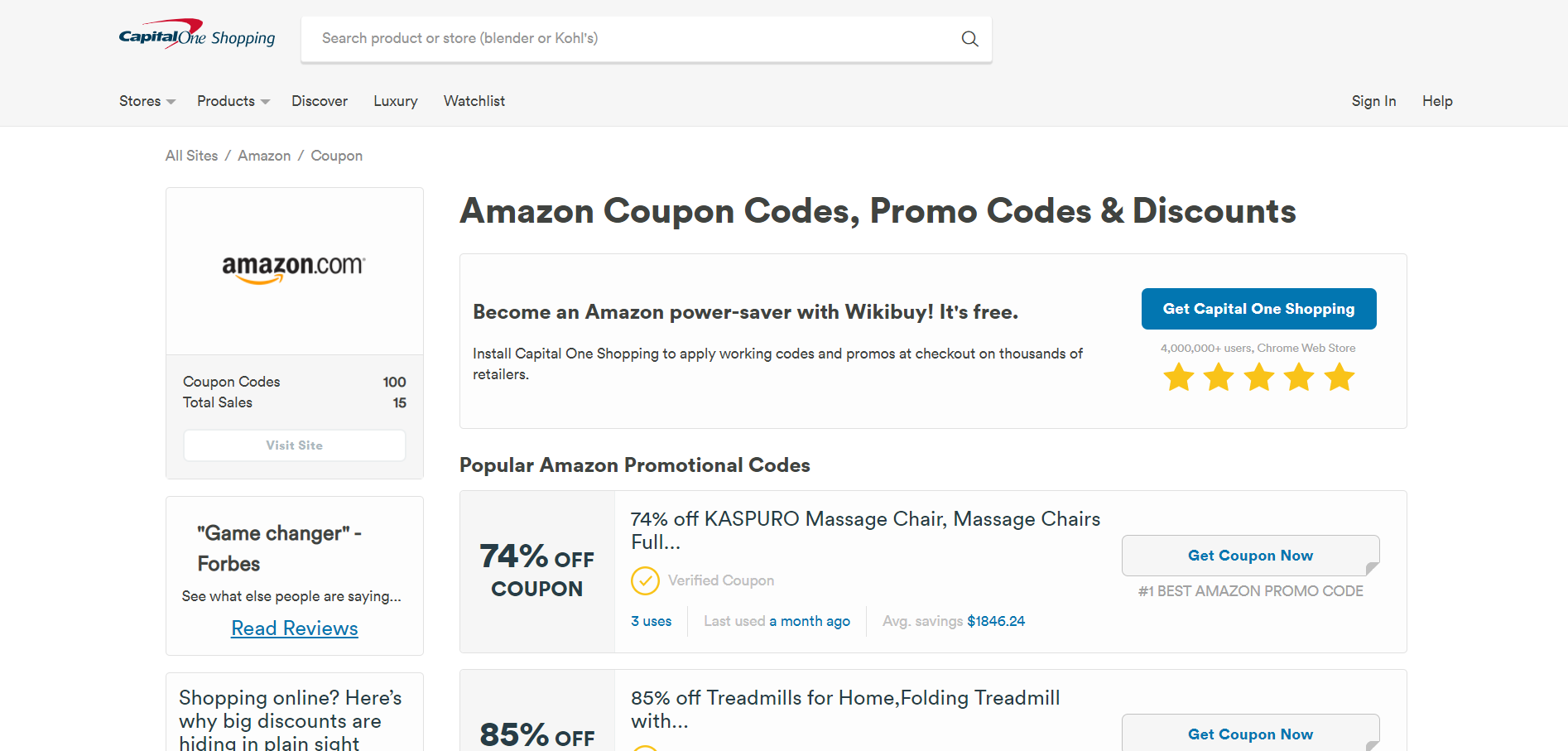The height and width of the screenshot is (751, 1568).
Task: Navigate to Amazon in the breadcrumb
Action: pos(264,156)
